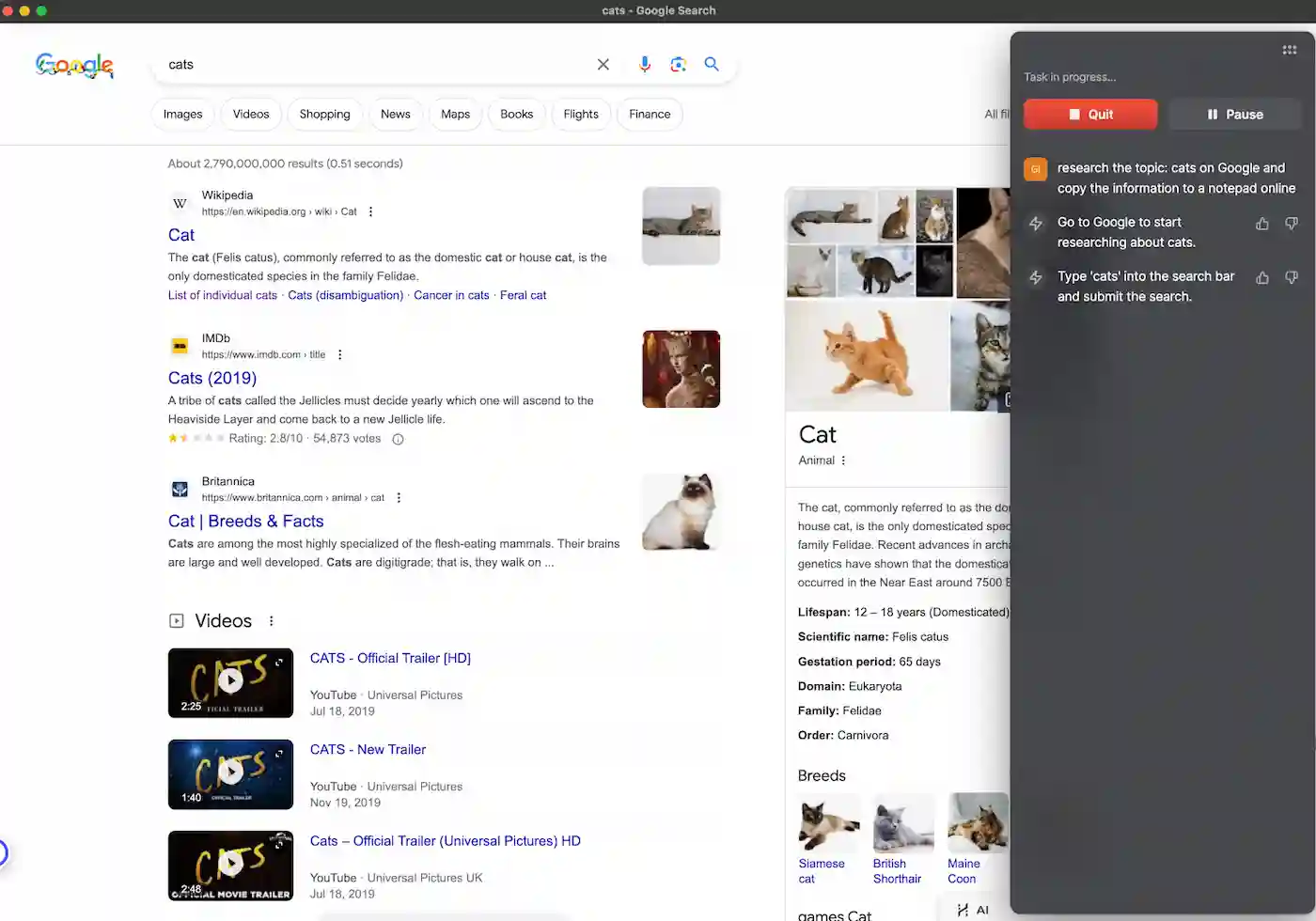Screen dimensions: 1316x921
Task: Open the 'Feral cat' related link
Action: point(524,295)
